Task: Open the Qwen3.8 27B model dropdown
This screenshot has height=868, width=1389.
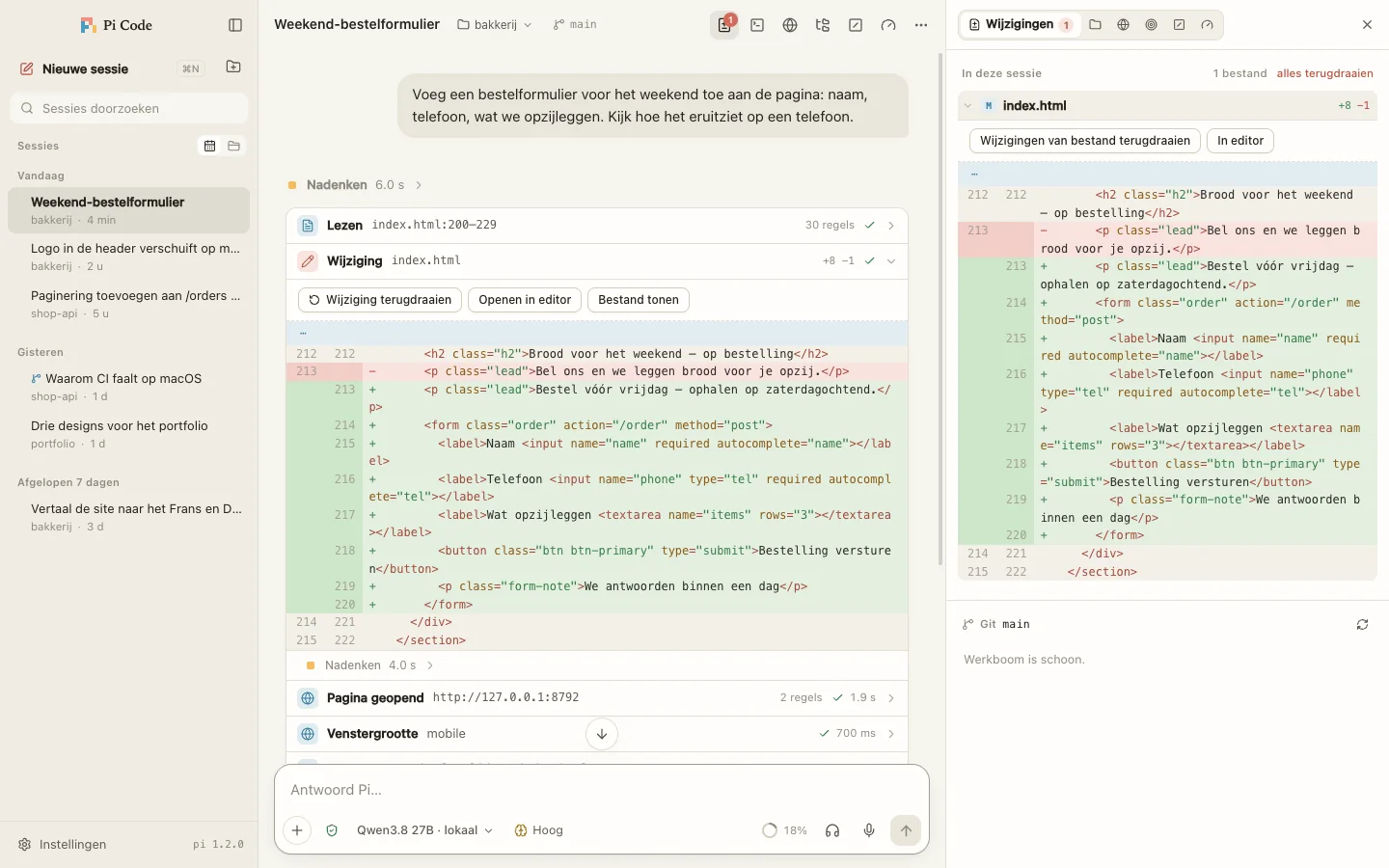Action: tap(424, 830)
